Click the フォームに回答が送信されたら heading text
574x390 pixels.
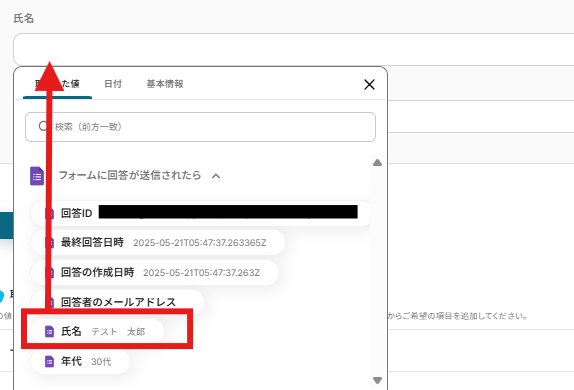[x=130, y=175]
